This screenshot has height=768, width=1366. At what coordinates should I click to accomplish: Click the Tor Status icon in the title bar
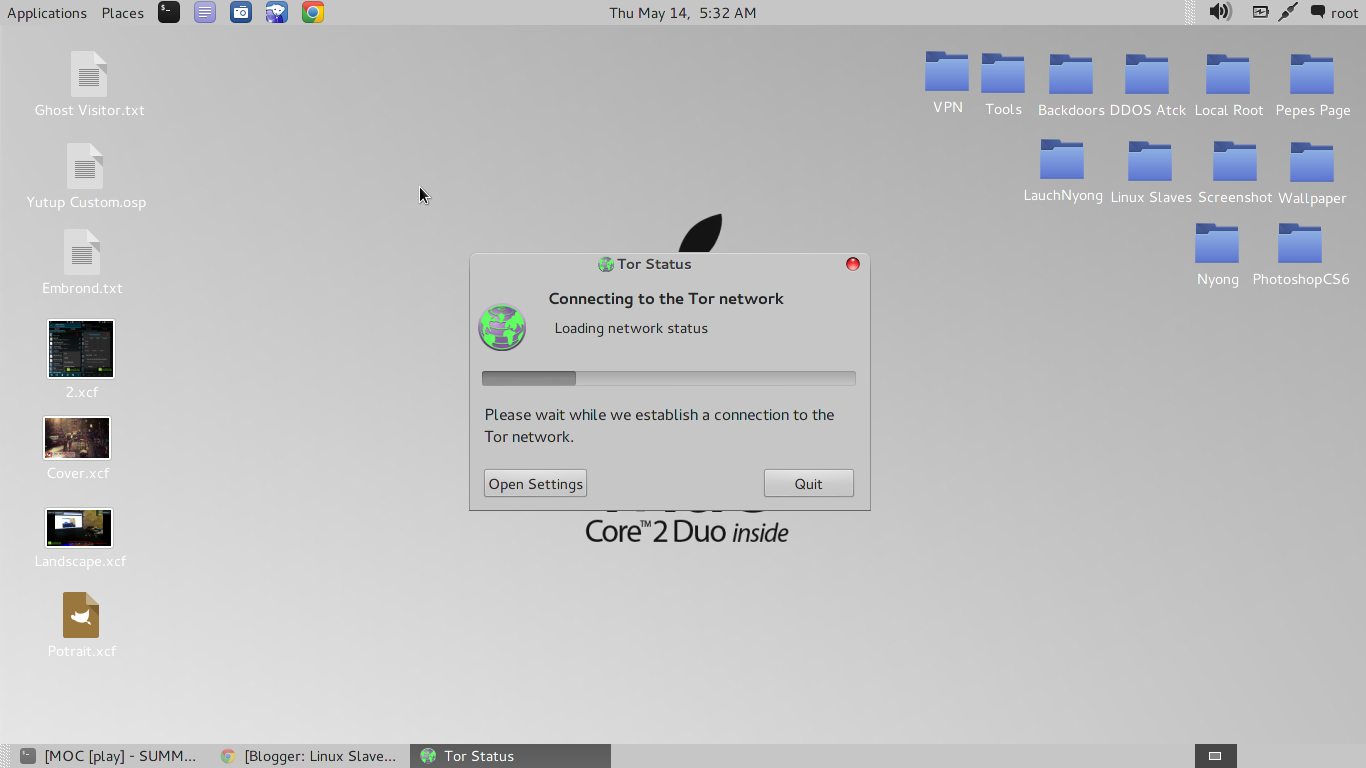(x=606, y=264)
